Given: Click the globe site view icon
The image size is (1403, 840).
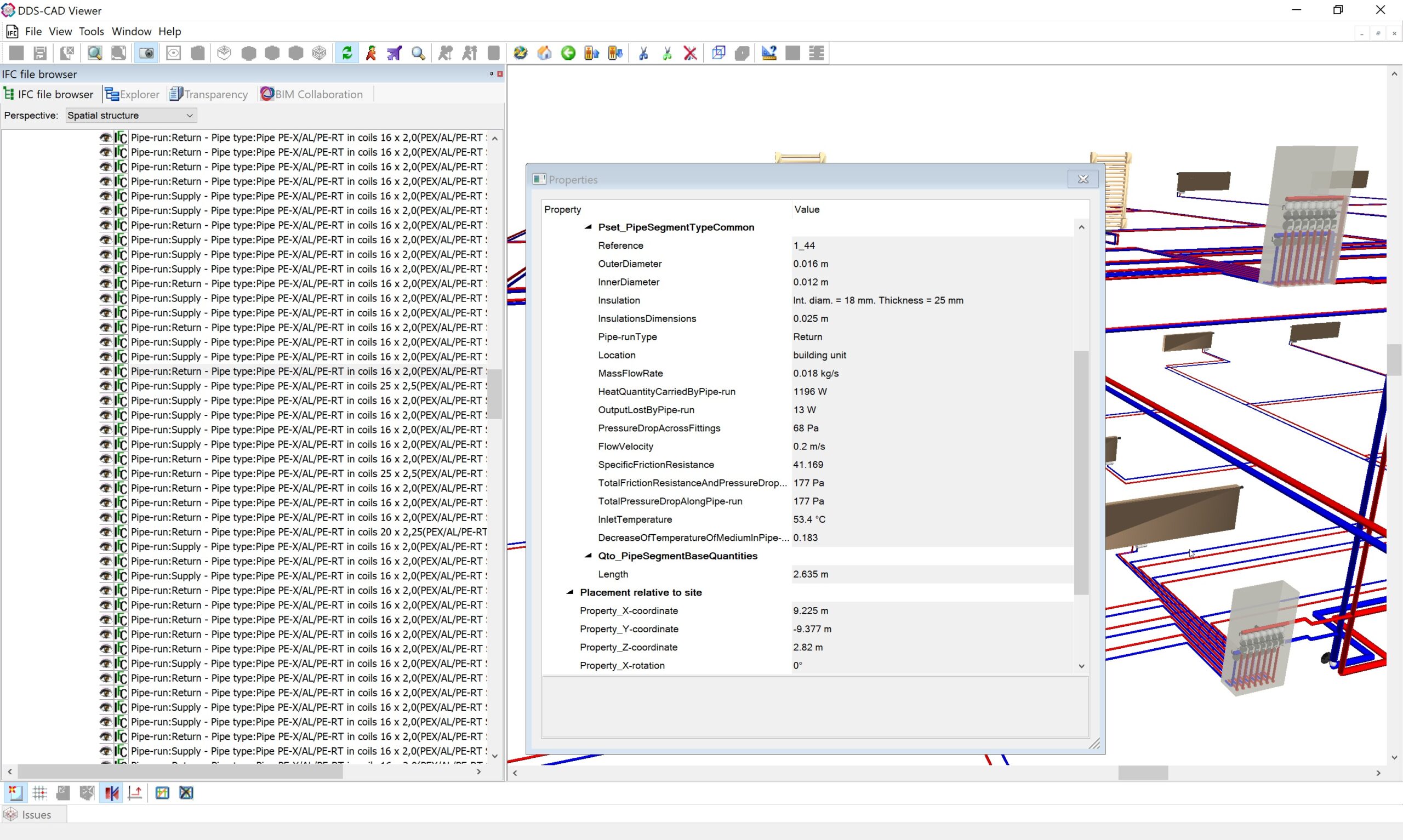Looking at the screenshot, I should (520, 53).
